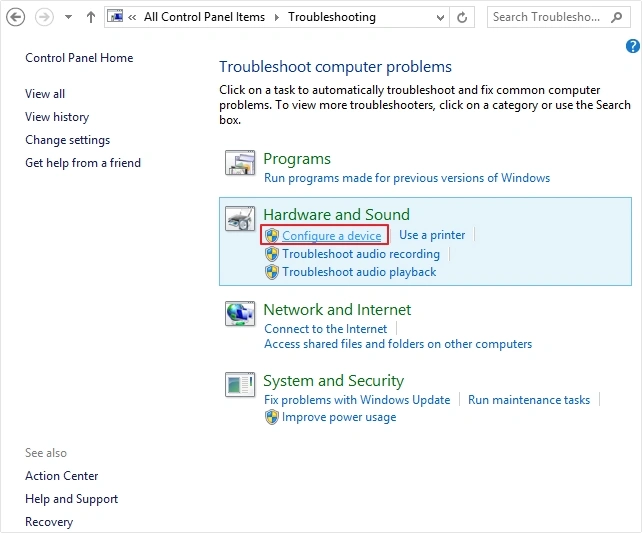Expand the double-chevron breadcrumb overflow
This screenshot has height=533, width=642.
[132, 18]
